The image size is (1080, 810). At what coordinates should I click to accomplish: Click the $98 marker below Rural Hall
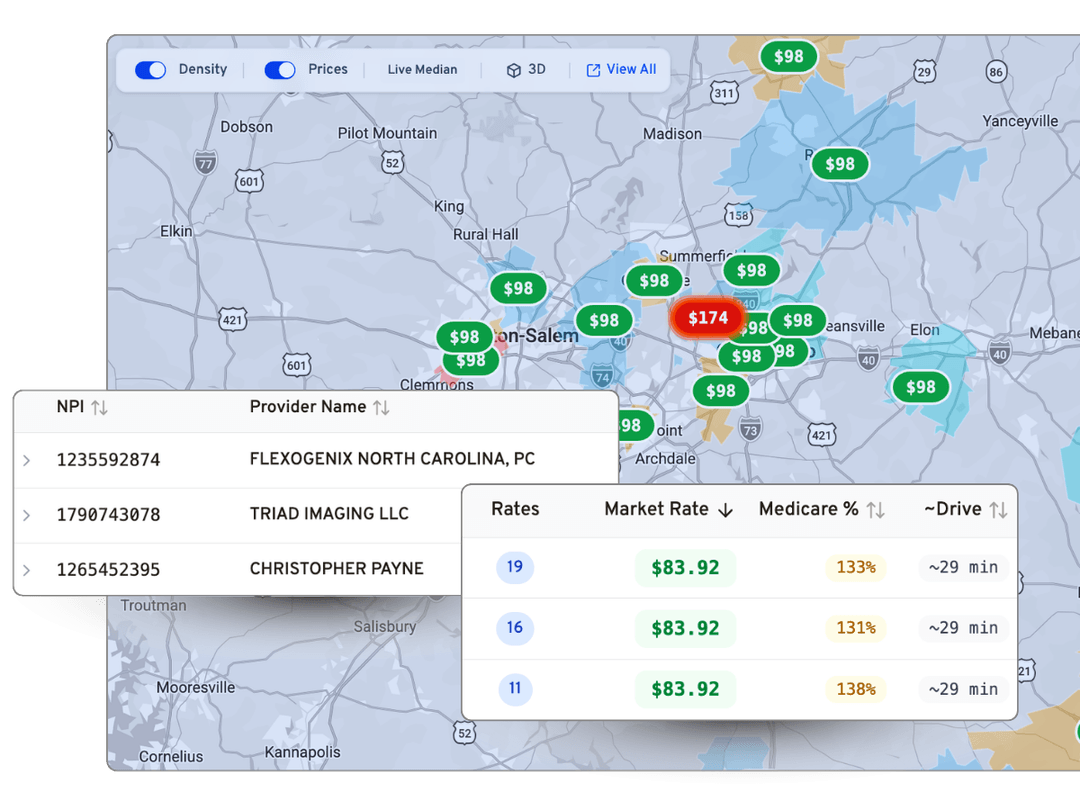[518, 288]
